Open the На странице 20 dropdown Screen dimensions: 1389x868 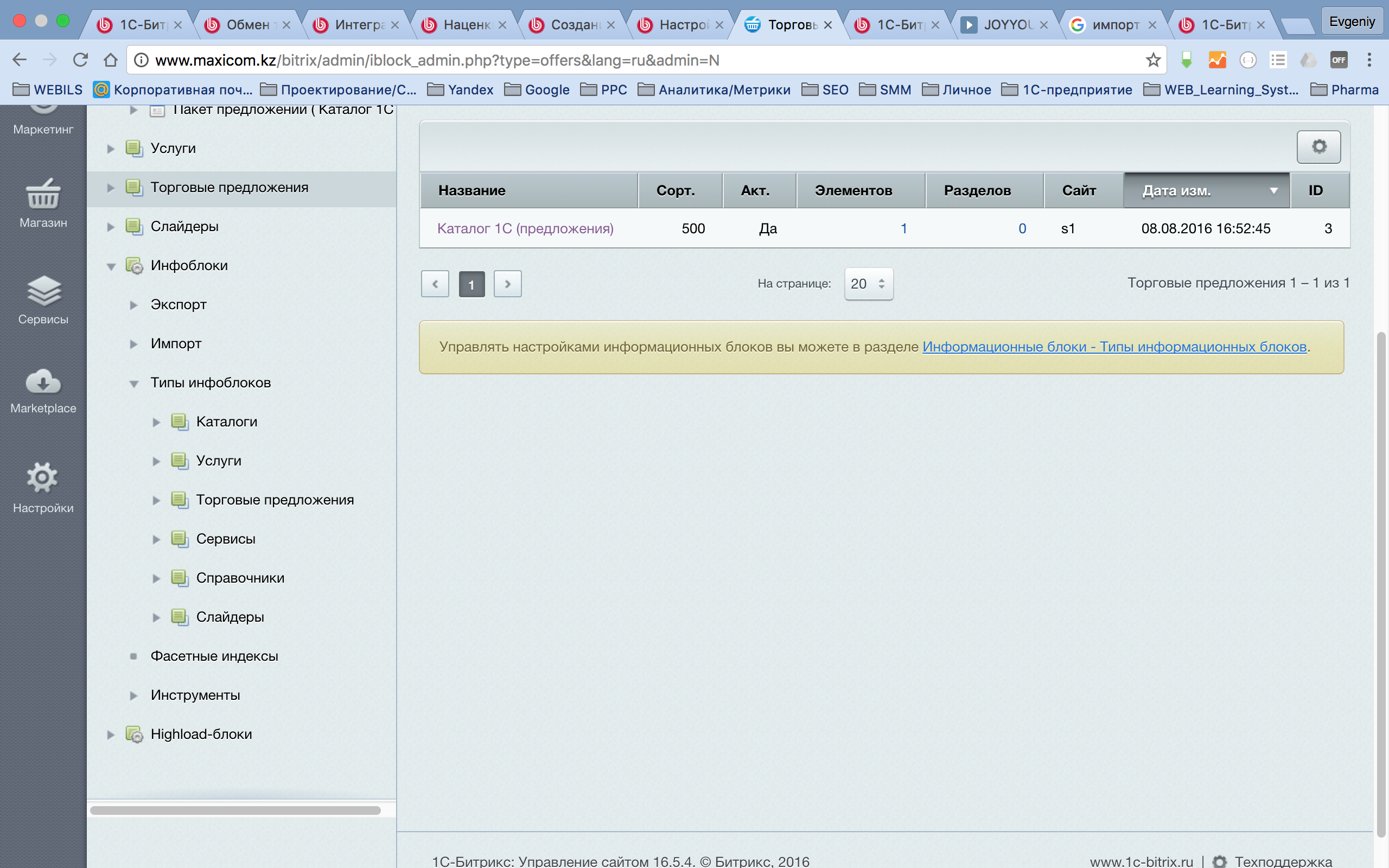coord(868,284)
